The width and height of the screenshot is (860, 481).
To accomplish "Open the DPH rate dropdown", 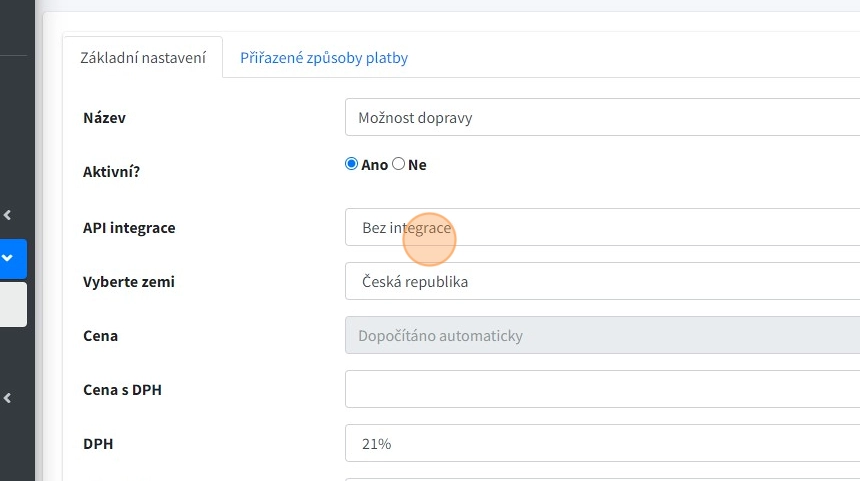I will [602, 444].
